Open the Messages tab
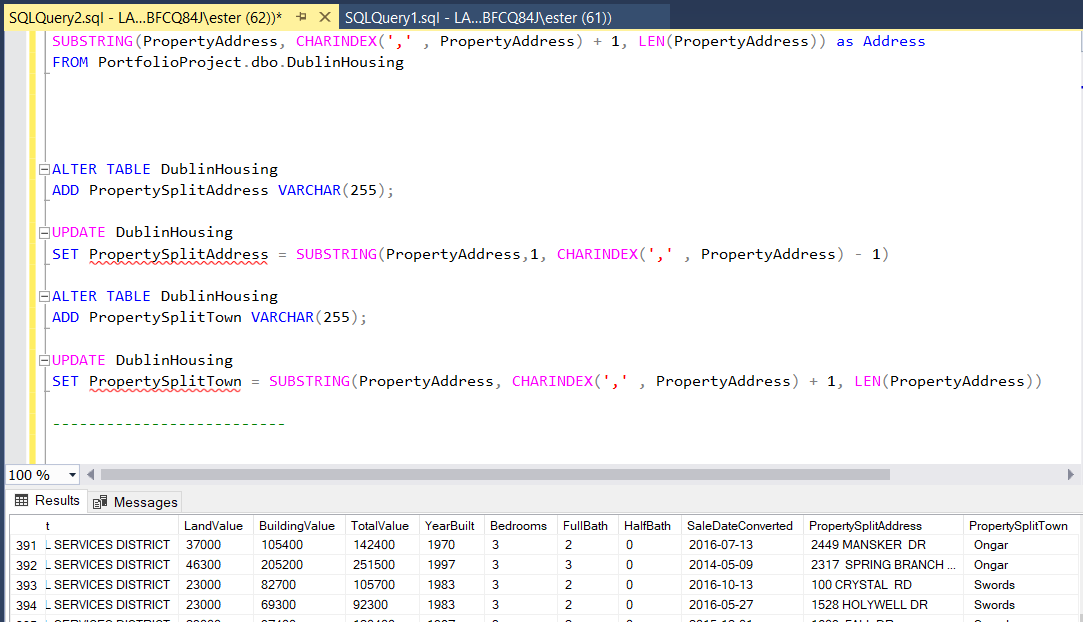Screen dimensions: 1083x622 tap(135, 502)
